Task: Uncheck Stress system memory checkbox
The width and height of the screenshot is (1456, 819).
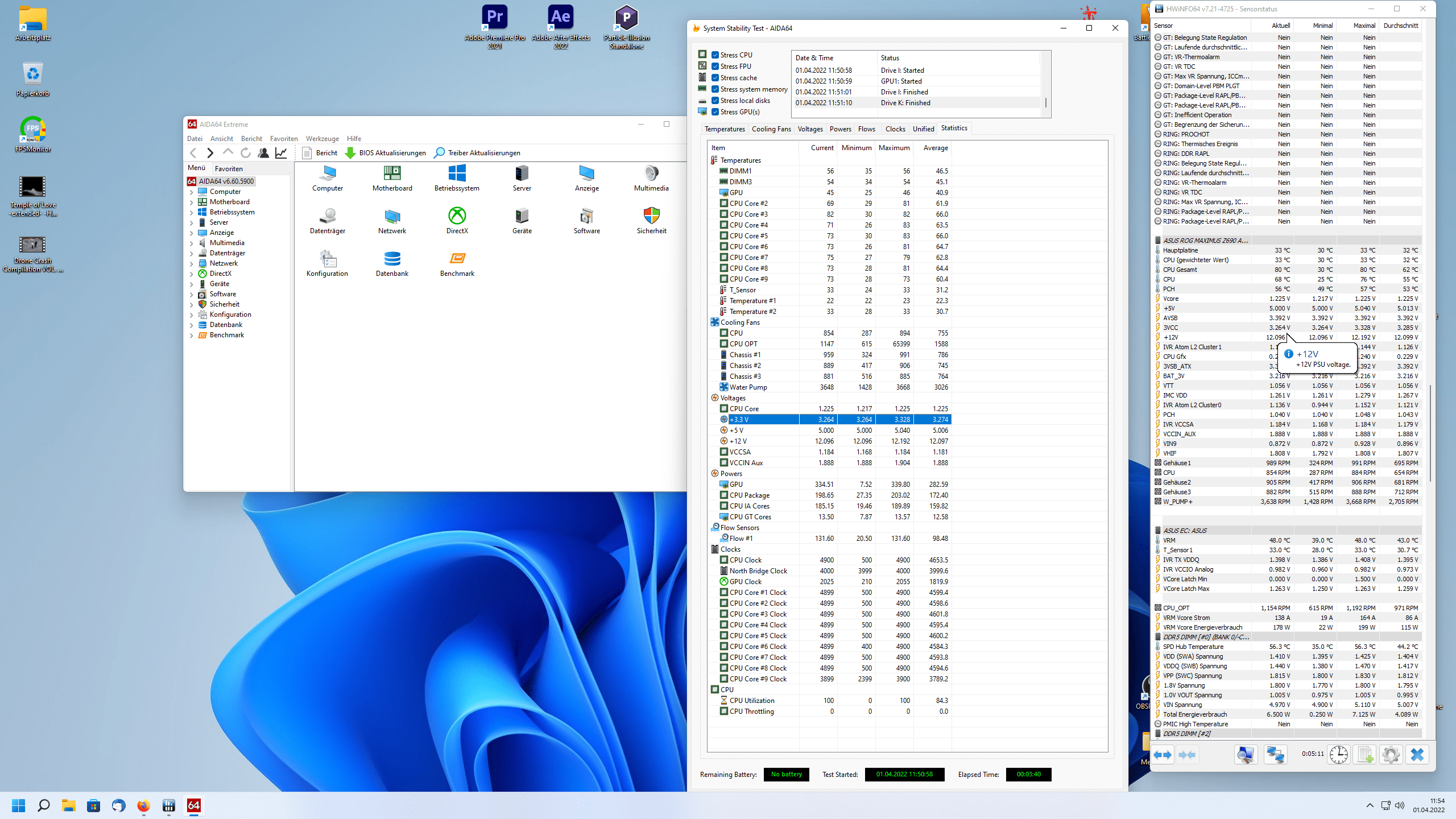Action: [x=715, y=89]
